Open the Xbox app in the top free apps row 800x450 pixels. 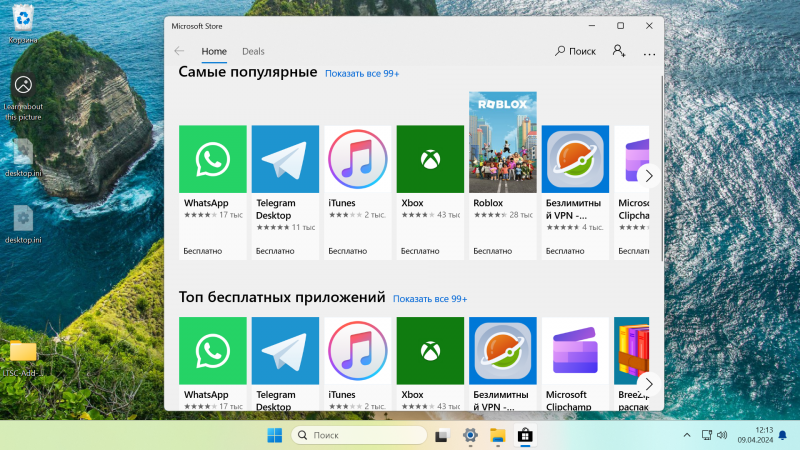[x=430, y=364]
